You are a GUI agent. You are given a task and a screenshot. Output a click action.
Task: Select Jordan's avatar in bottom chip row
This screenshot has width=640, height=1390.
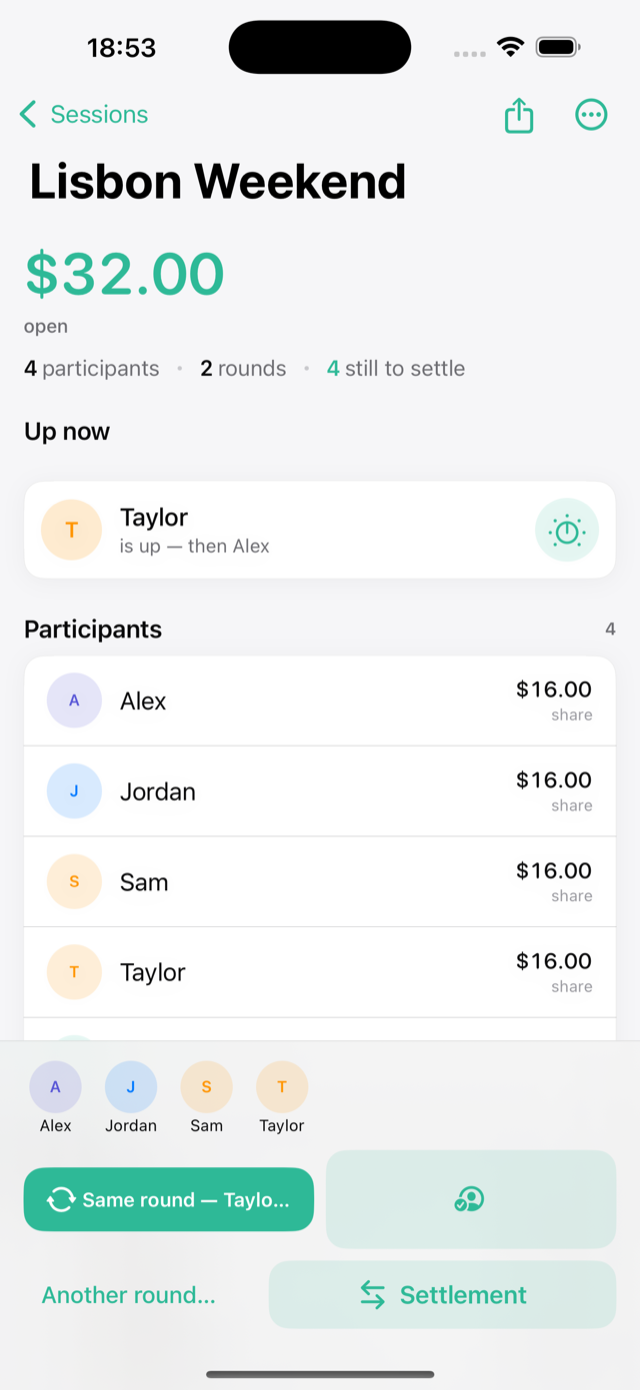tap(131, 1087)
